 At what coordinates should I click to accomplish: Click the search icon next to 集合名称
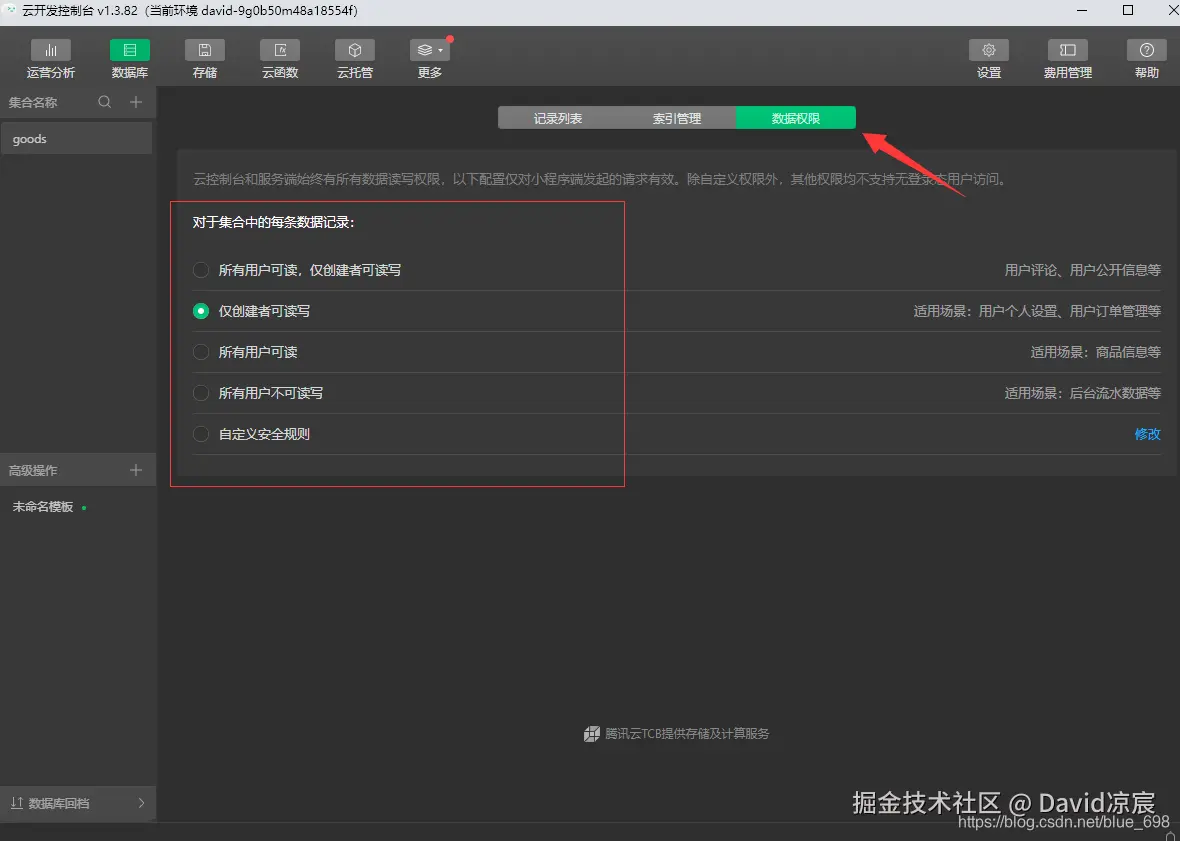pos(104,102)
